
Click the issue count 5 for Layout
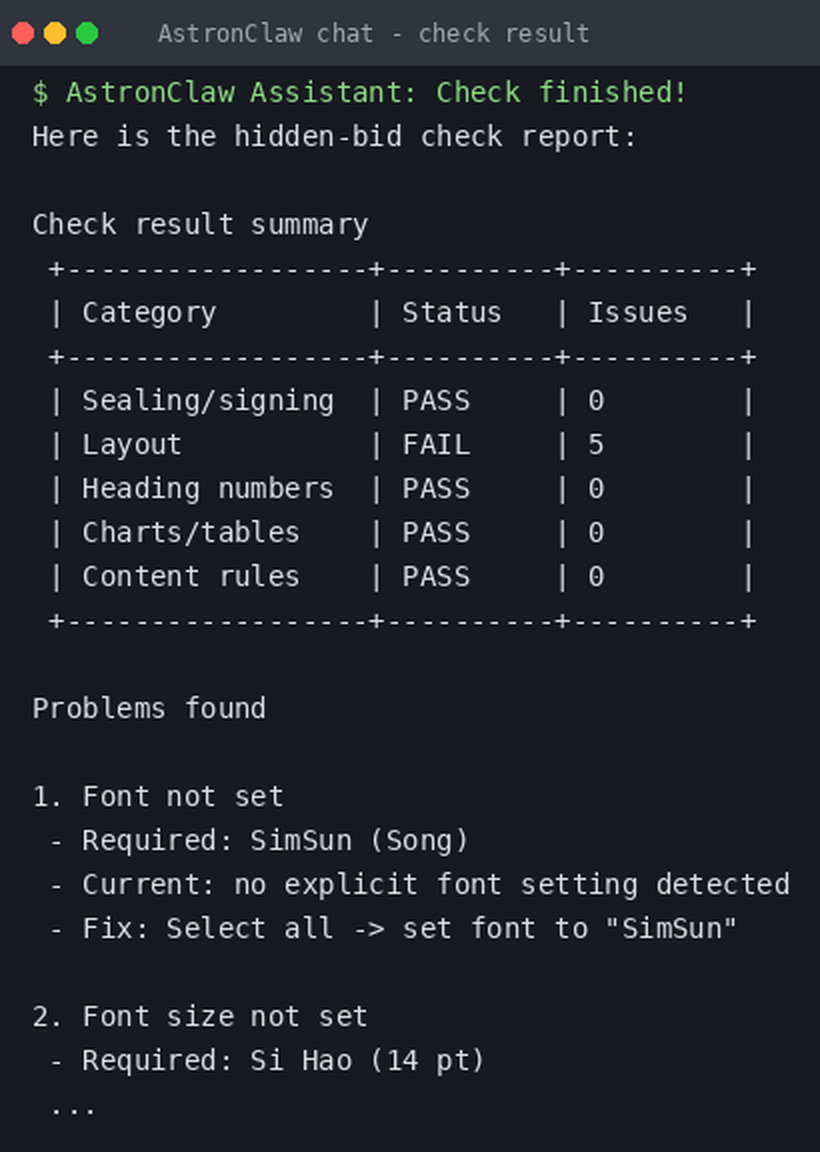coord(596,445)
